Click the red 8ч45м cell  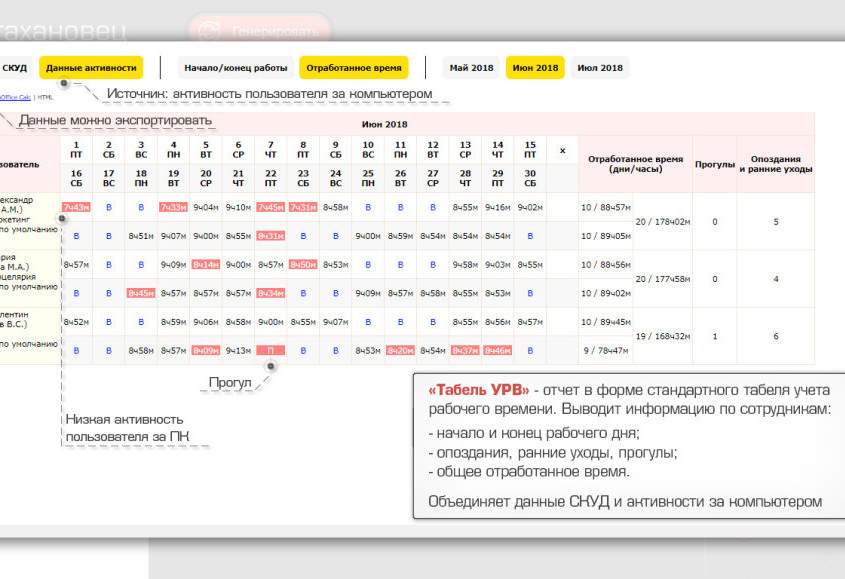click(141, 293)
